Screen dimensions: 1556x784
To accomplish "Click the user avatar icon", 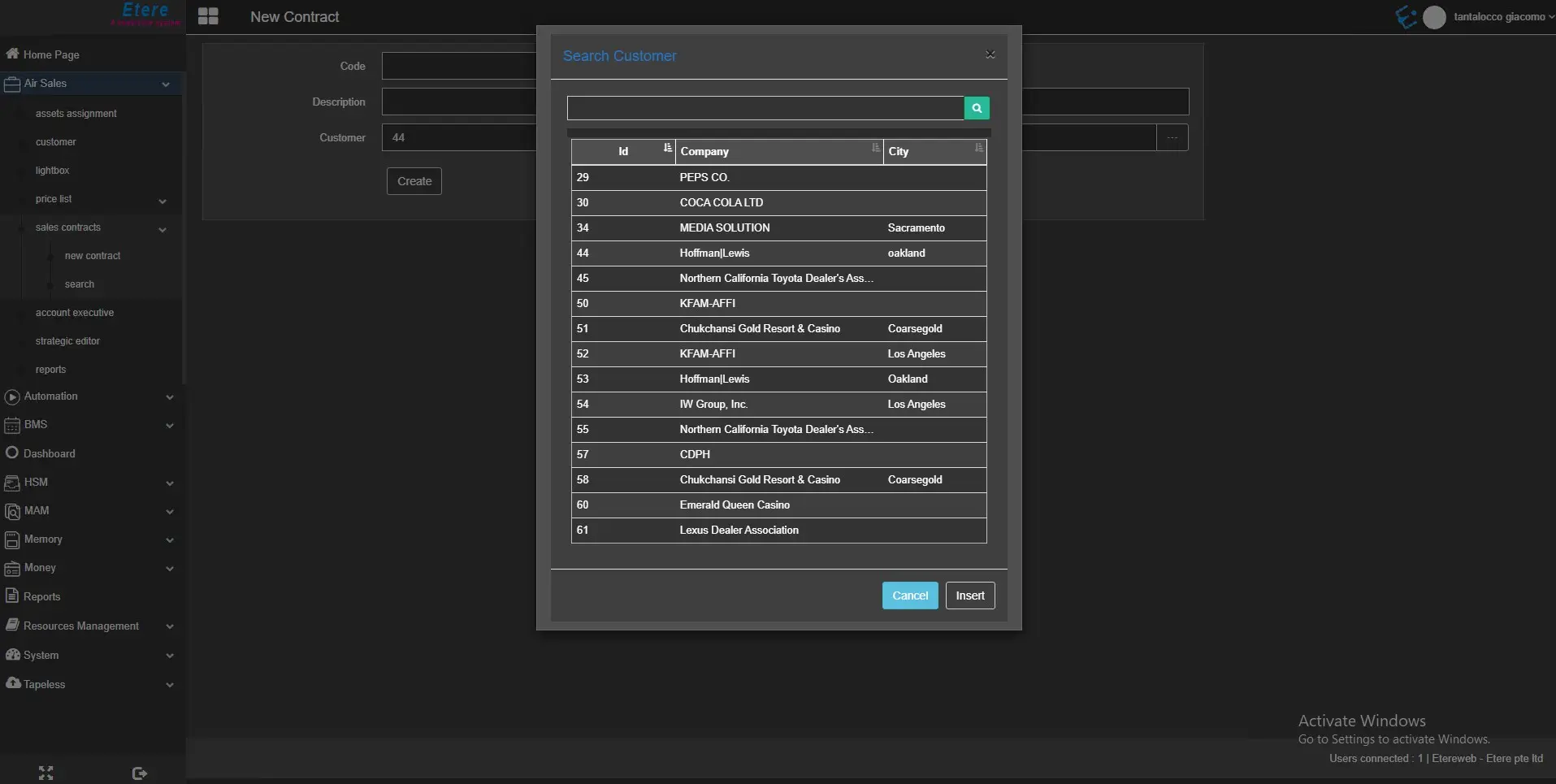I will coord(1434,17).
